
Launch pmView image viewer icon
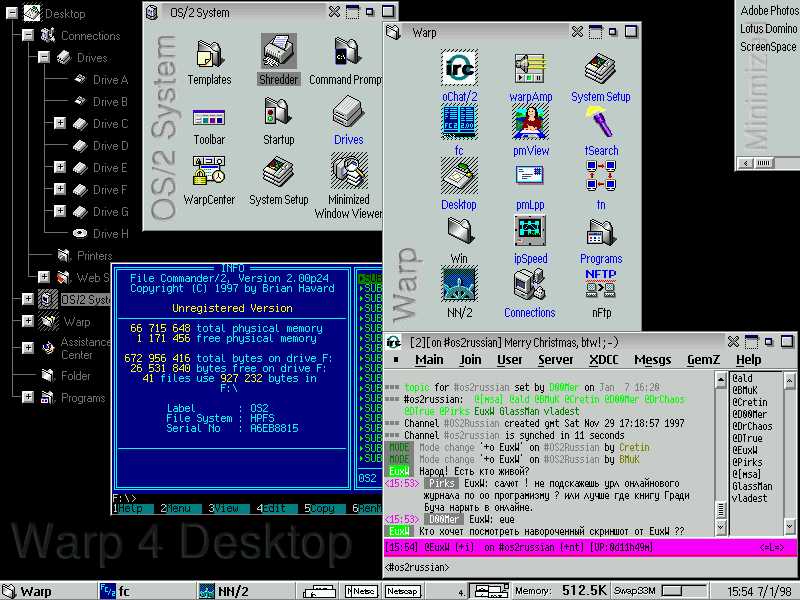coord(530,122)
